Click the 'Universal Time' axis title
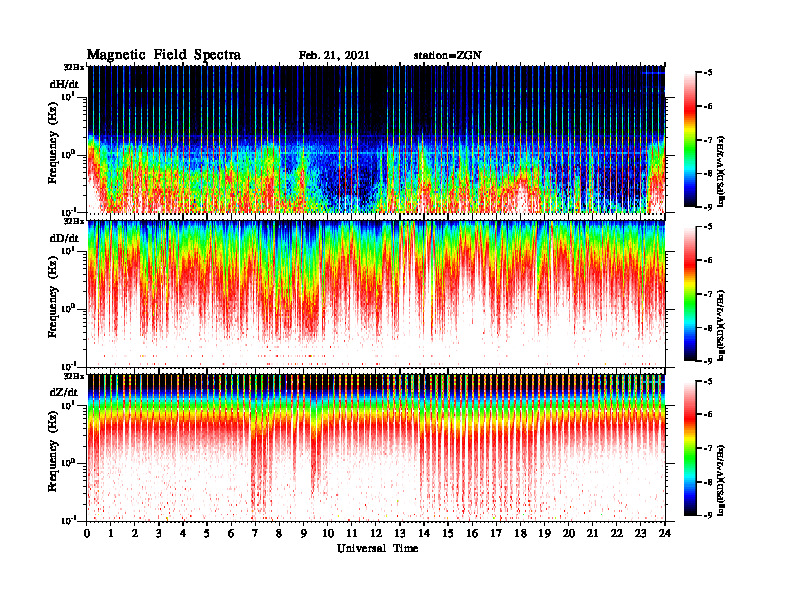 point(377,548)
